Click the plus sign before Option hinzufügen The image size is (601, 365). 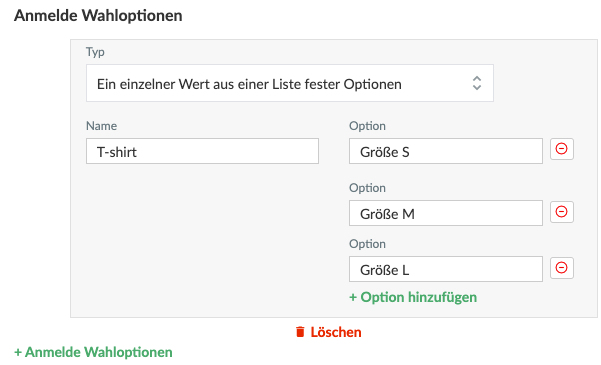point(353,298)
